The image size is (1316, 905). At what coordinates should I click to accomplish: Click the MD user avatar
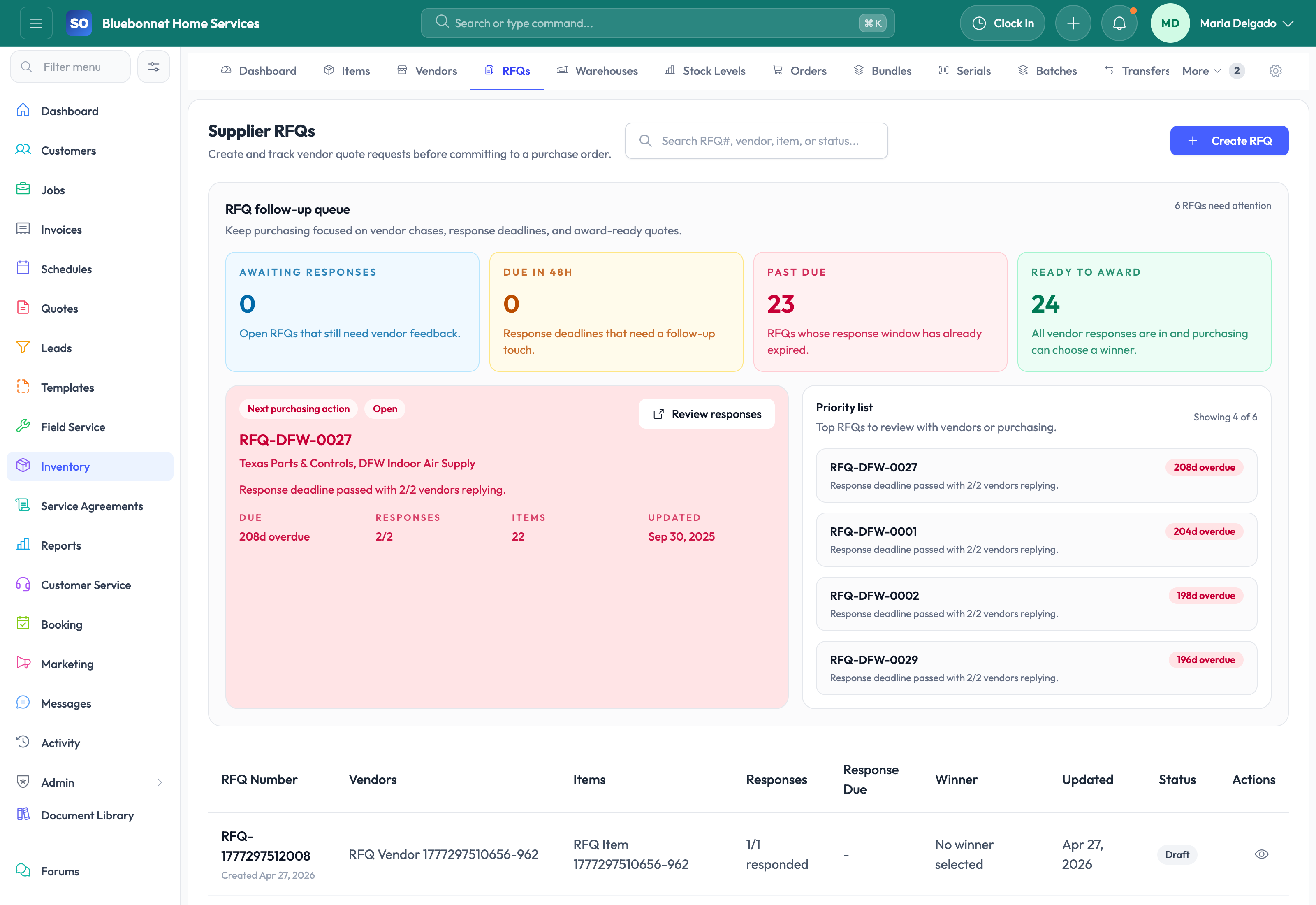pyautogui.click(x=1170, y=23)
